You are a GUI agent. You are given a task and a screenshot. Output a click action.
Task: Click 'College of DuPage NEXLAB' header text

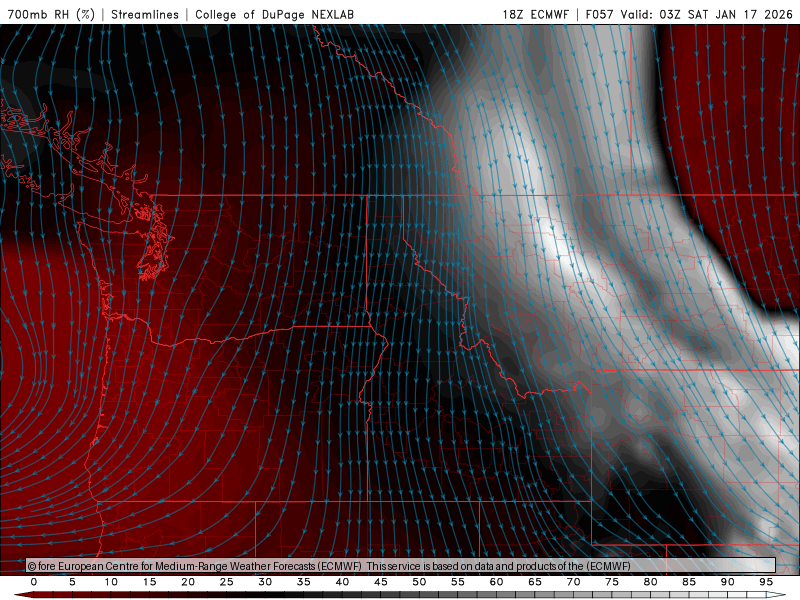[274, 14]
